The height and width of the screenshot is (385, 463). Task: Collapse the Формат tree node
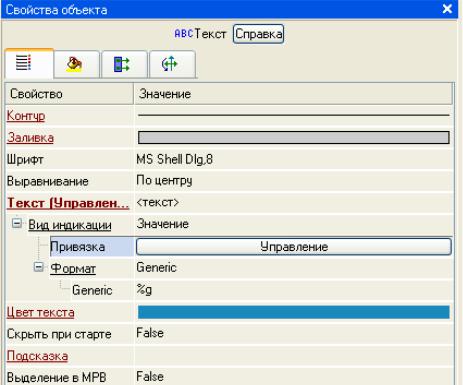39,267
